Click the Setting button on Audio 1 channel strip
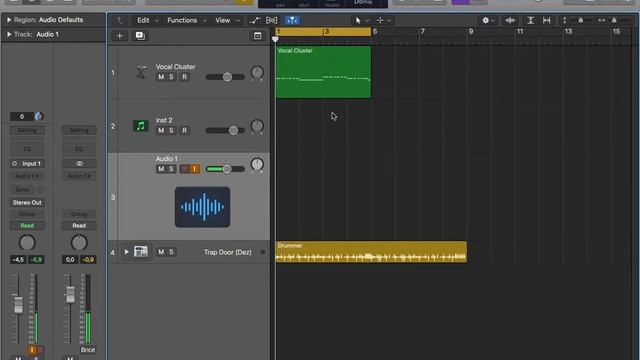This screenshot has width=640, height=360. pos(27,130)
